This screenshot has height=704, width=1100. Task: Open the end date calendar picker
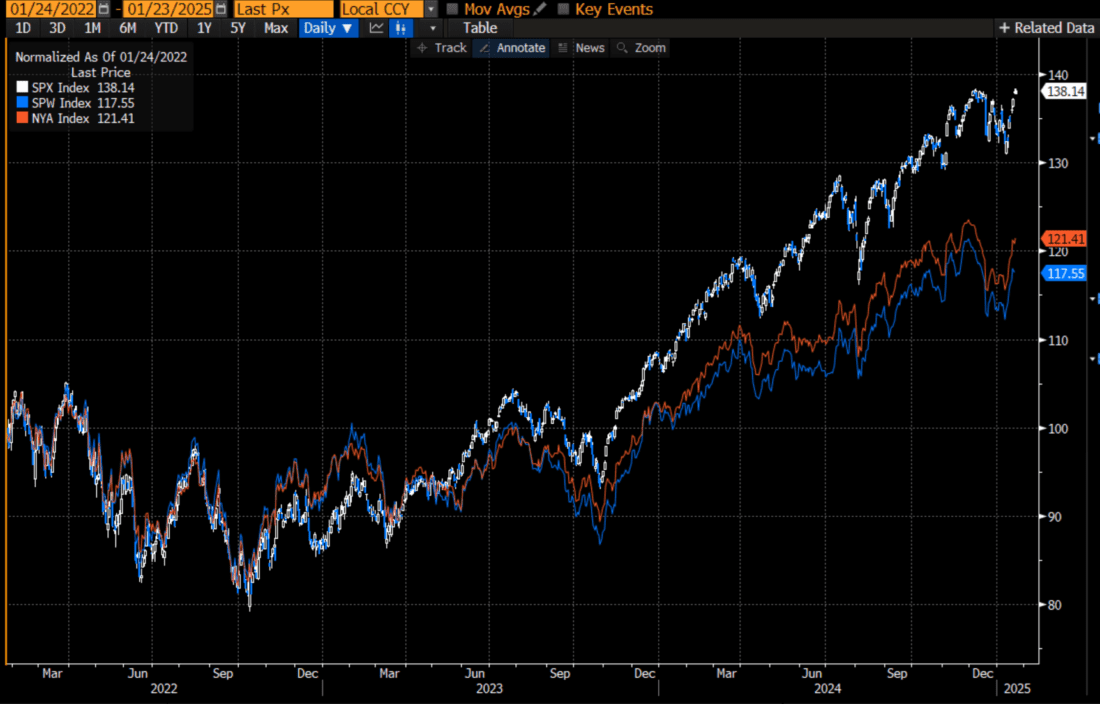(221, 9)
